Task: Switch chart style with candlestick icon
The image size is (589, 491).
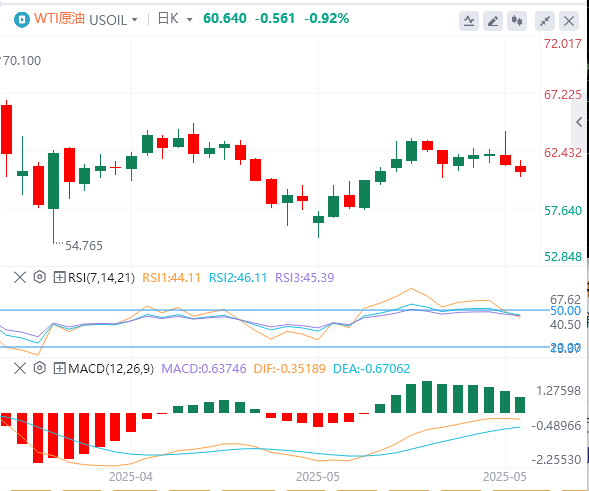Action: click(x=517, y=21)
